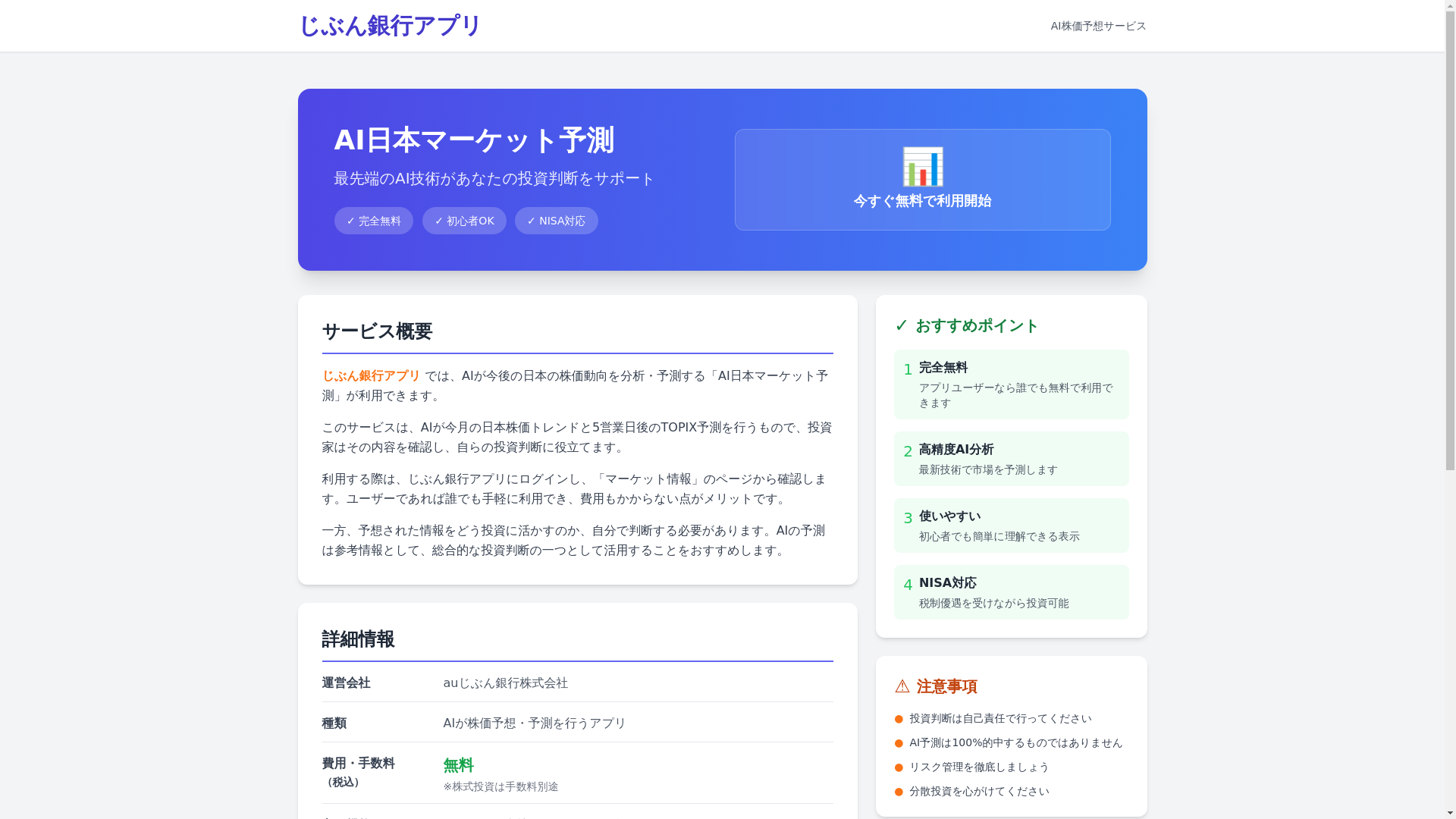Screen dimensions: 1456x819
Task: Click the 詳細情報 section heading
Action: [x=358, y=639]
